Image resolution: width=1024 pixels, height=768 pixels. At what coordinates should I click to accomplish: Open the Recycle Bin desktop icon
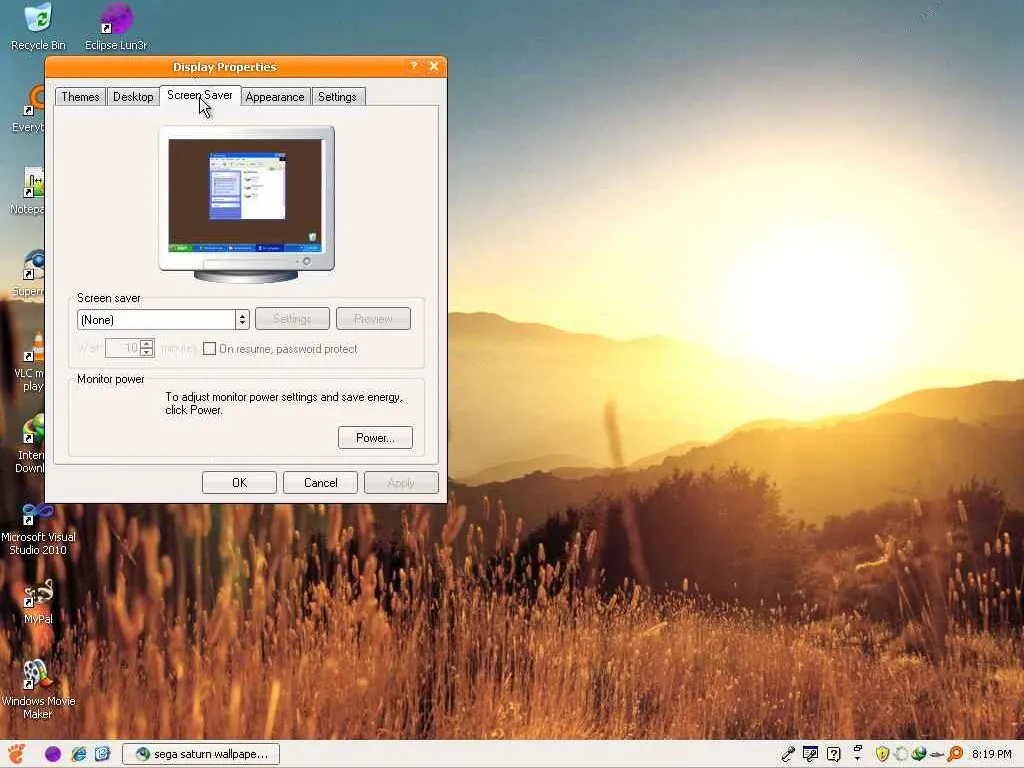pyautogui.click(x=38, y=27)
